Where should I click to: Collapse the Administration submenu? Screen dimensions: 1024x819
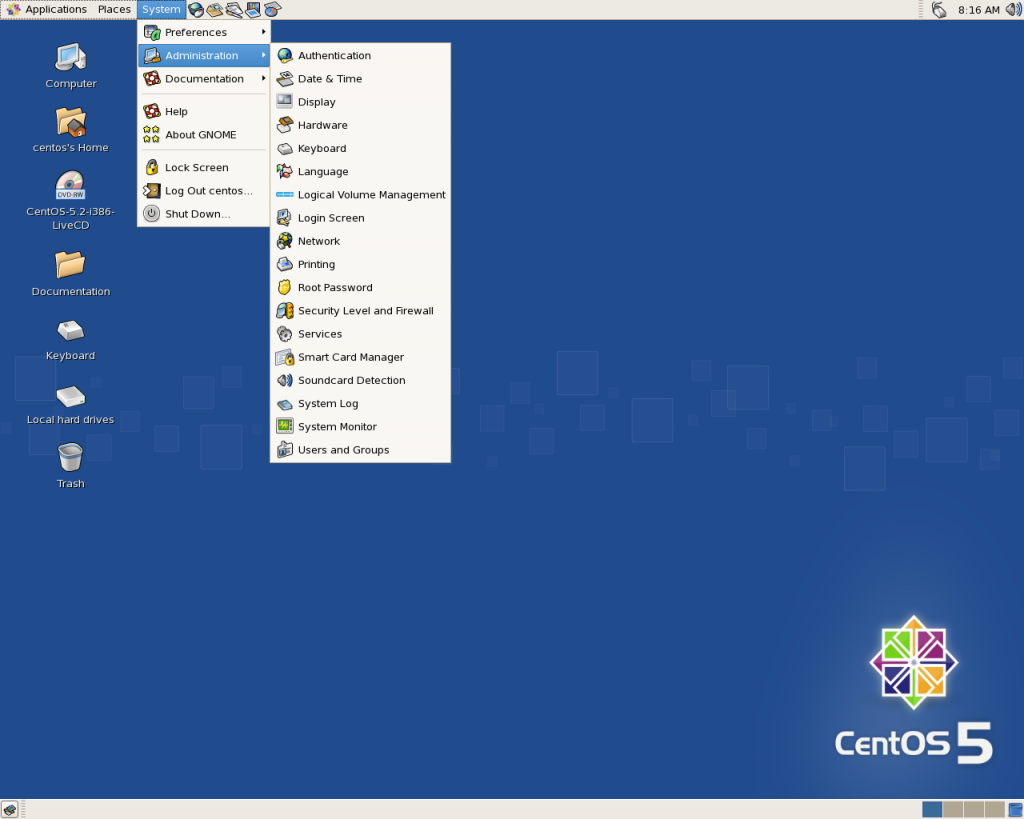pos(200,55)
